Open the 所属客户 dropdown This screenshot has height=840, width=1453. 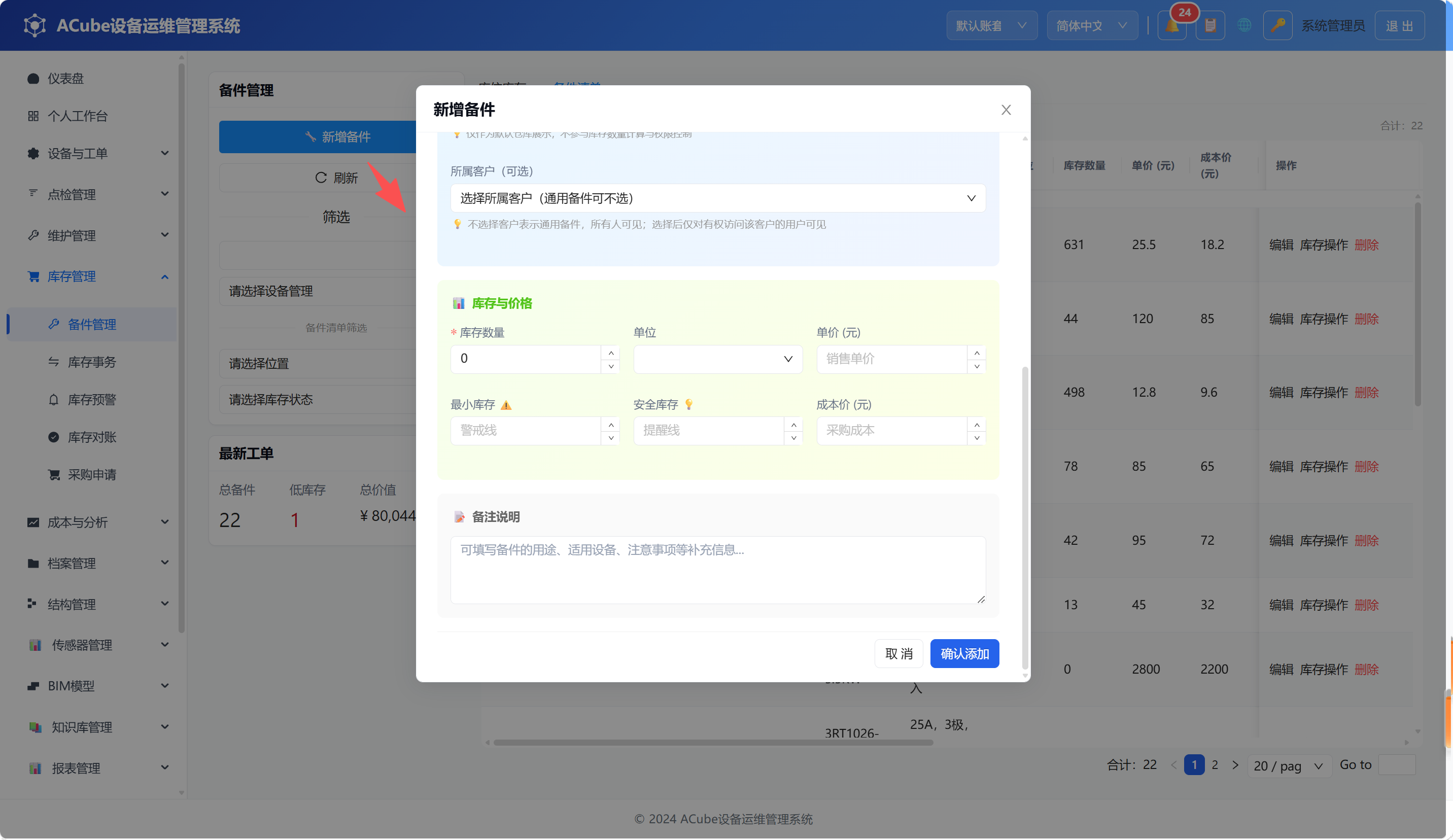(717, 198)
